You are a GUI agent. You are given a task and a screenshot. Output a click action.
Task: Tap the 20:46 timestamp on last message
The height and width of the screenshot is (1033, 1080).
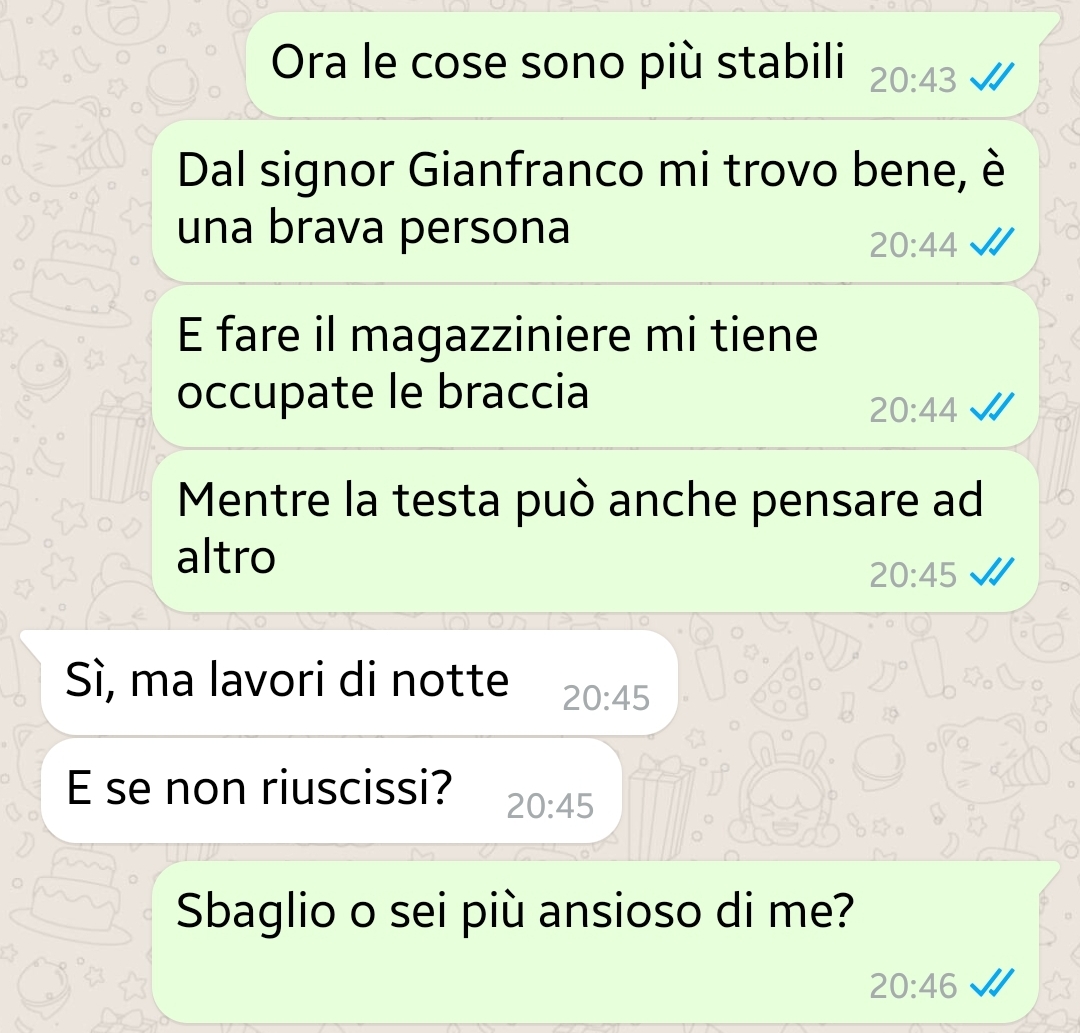tap(913, 986)
